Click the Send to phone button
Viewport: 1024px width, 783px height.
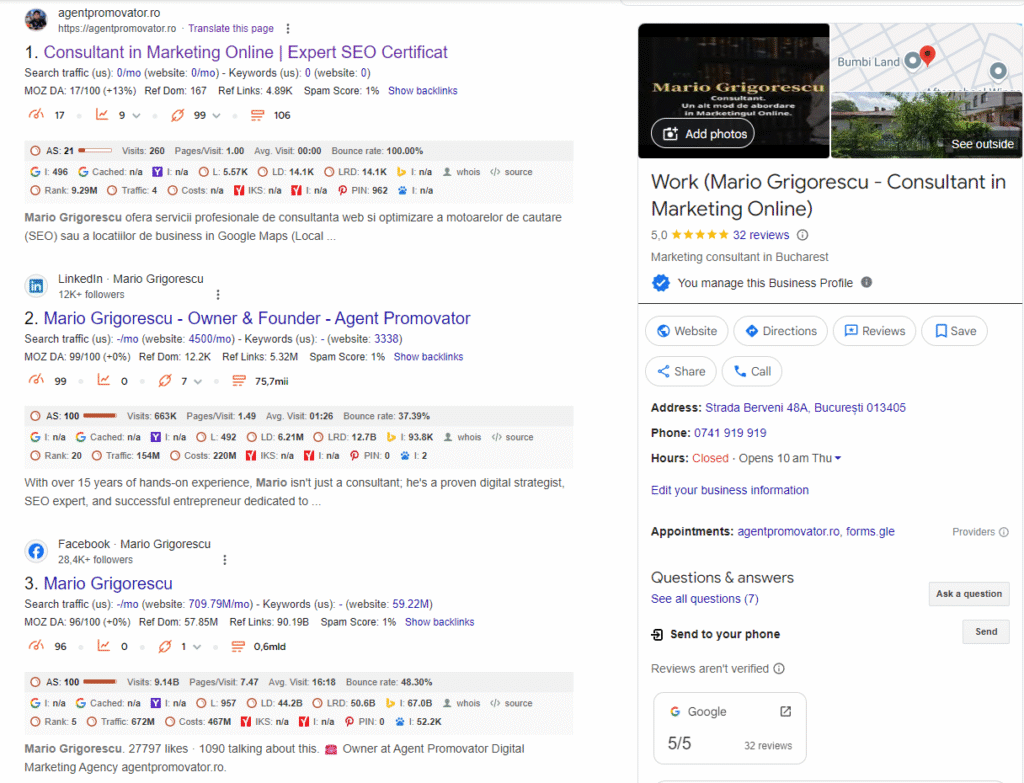pyautogui.click(x=985, y=631)
